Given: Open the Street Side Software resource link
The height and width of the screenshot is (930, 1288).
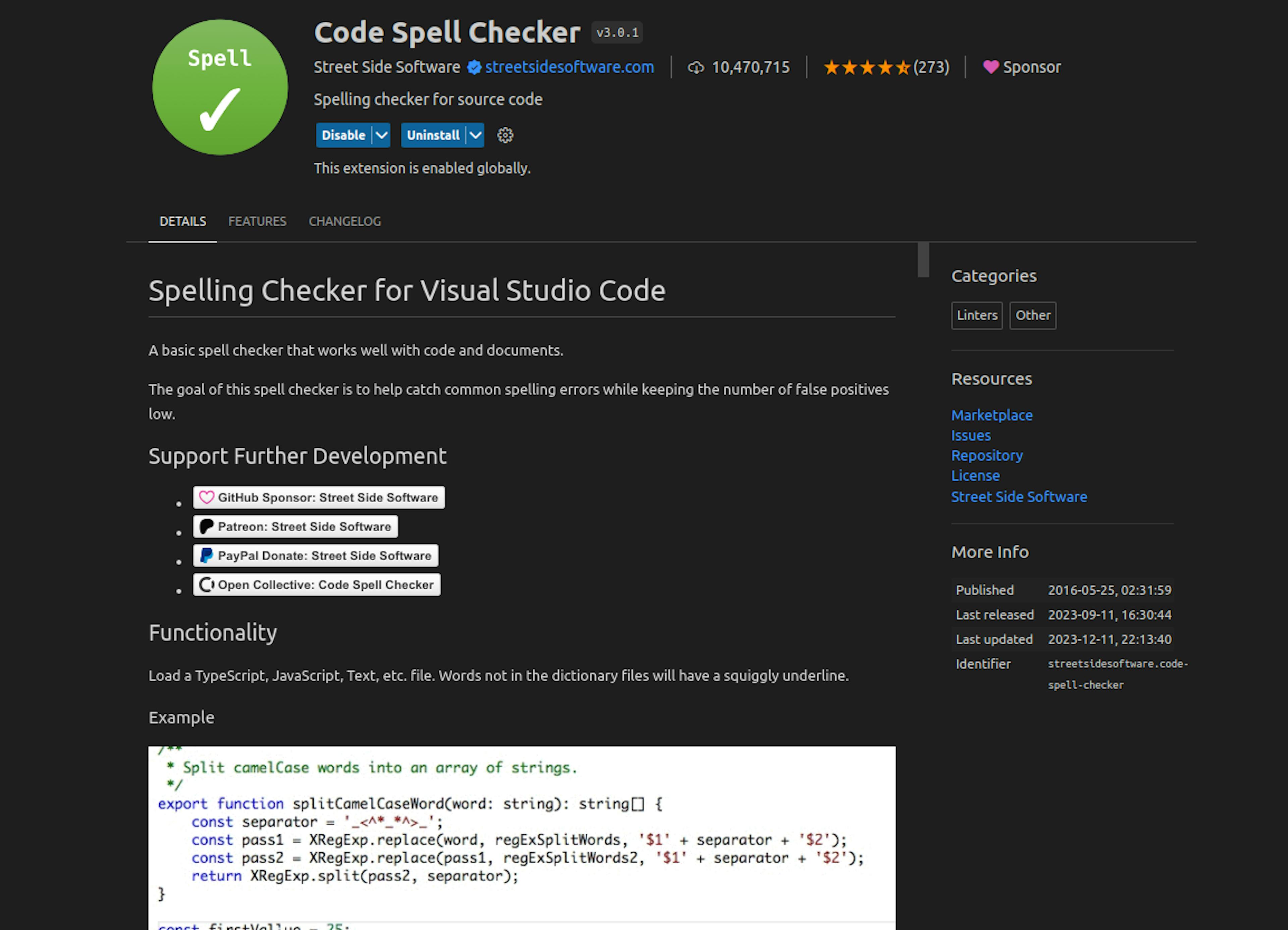Looking at the screenshot, I should pos(1019,497).
